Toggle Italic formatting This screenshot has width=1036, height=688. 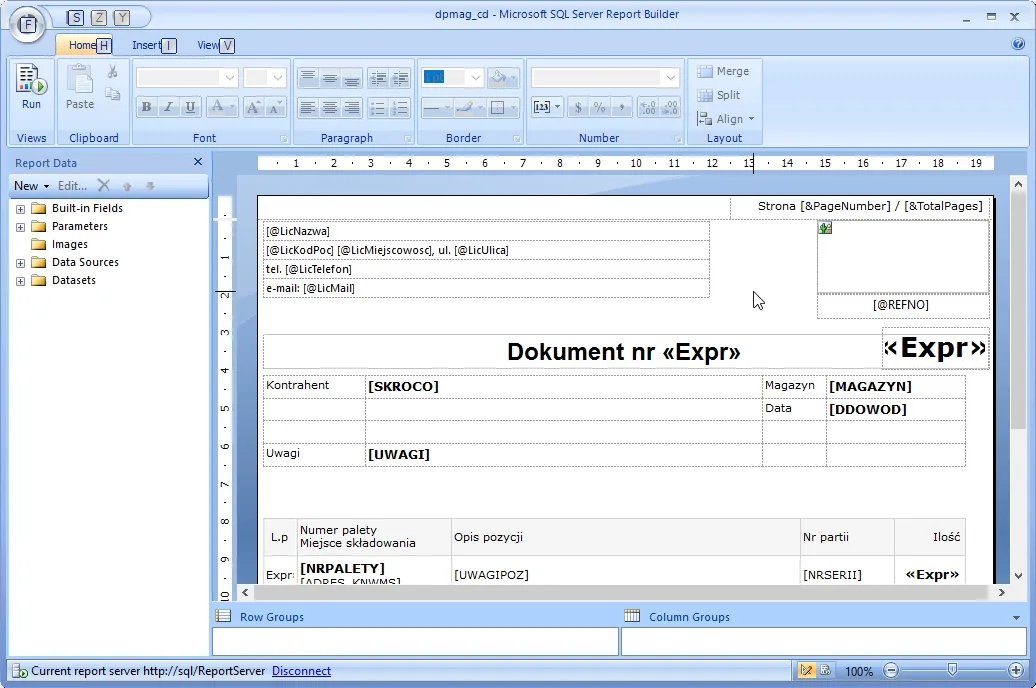tap(168, 107)
